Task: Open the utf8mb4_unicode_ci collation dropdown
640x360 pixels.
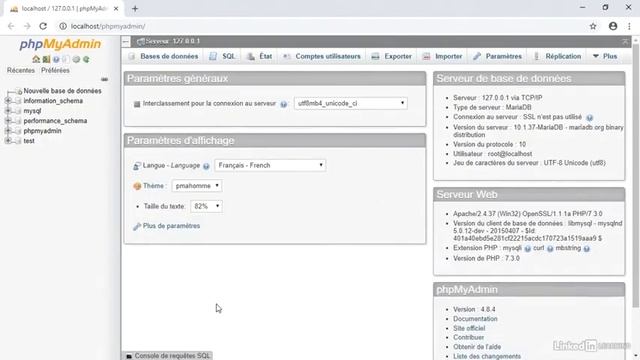Action: [351, 103]
